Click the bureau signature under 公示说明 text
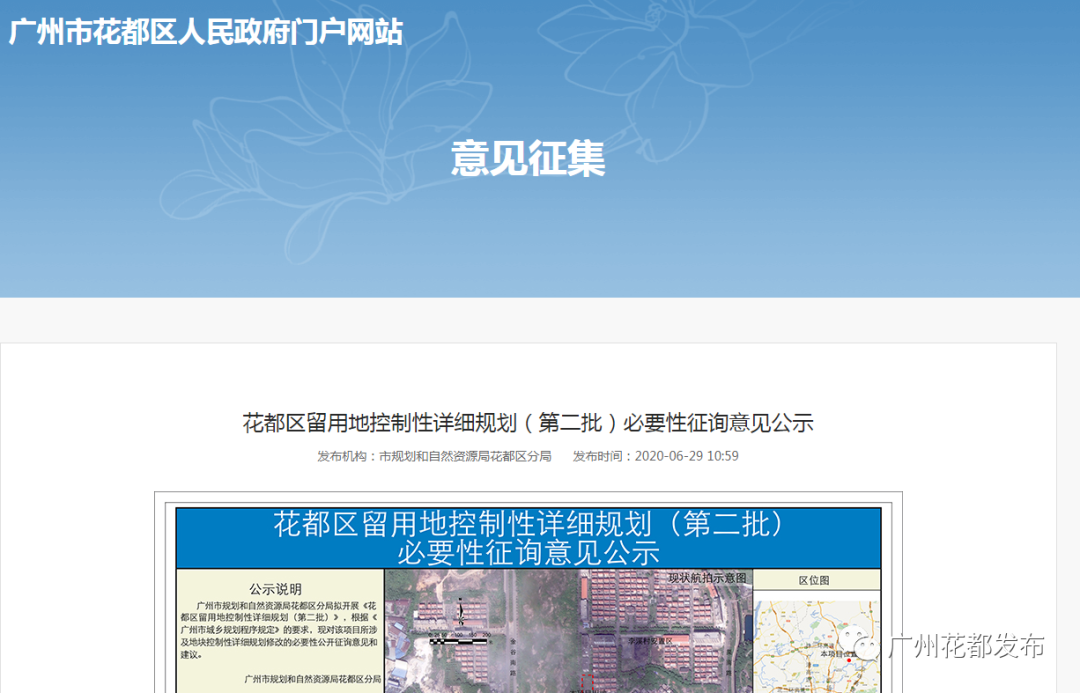Viewport: 1080px width, 693px height. point(312,679)
